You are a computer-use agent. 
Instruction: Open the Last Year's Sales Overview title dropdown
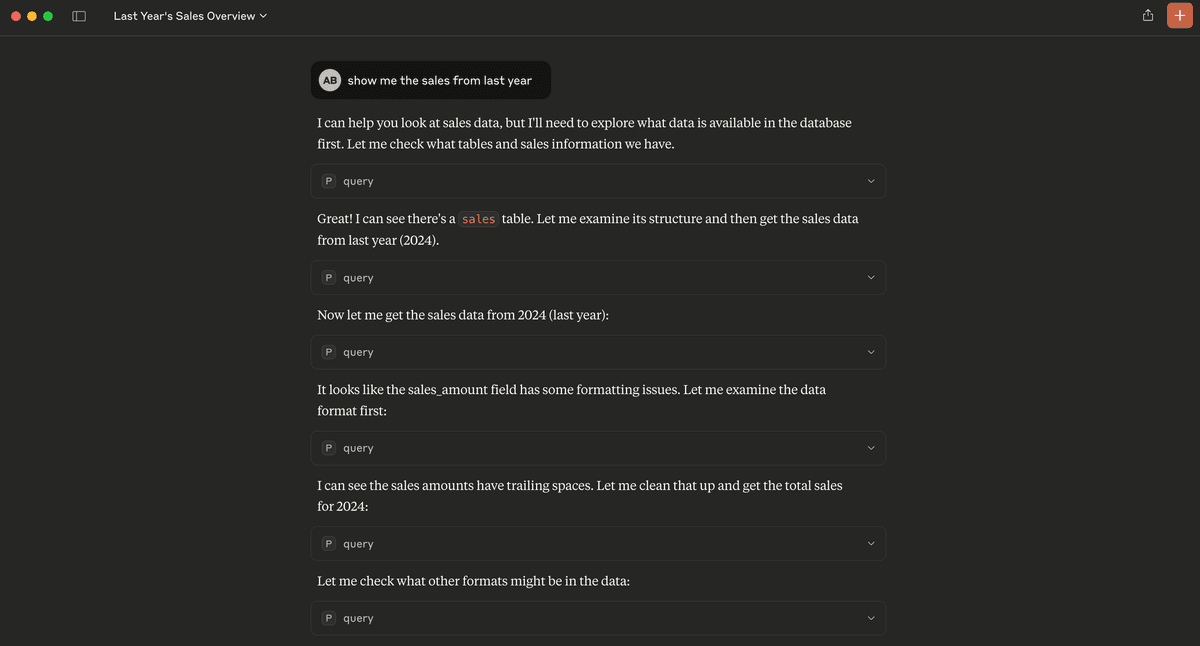(190, 17)
